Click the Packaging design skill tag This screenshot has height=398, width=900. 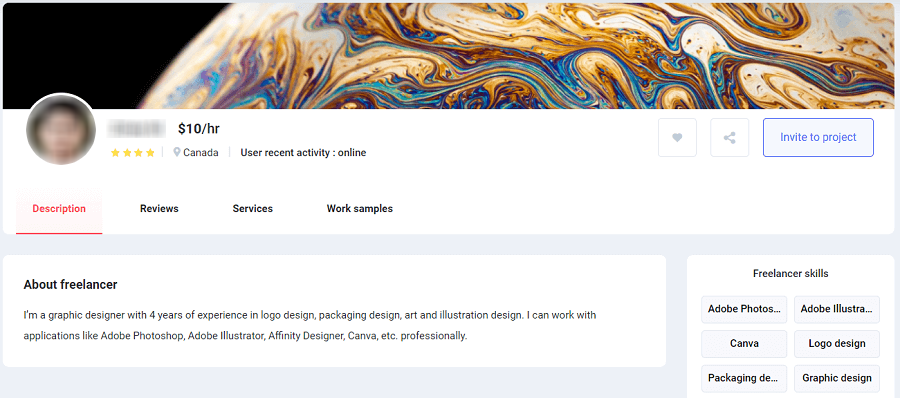[x=744, y=378]
